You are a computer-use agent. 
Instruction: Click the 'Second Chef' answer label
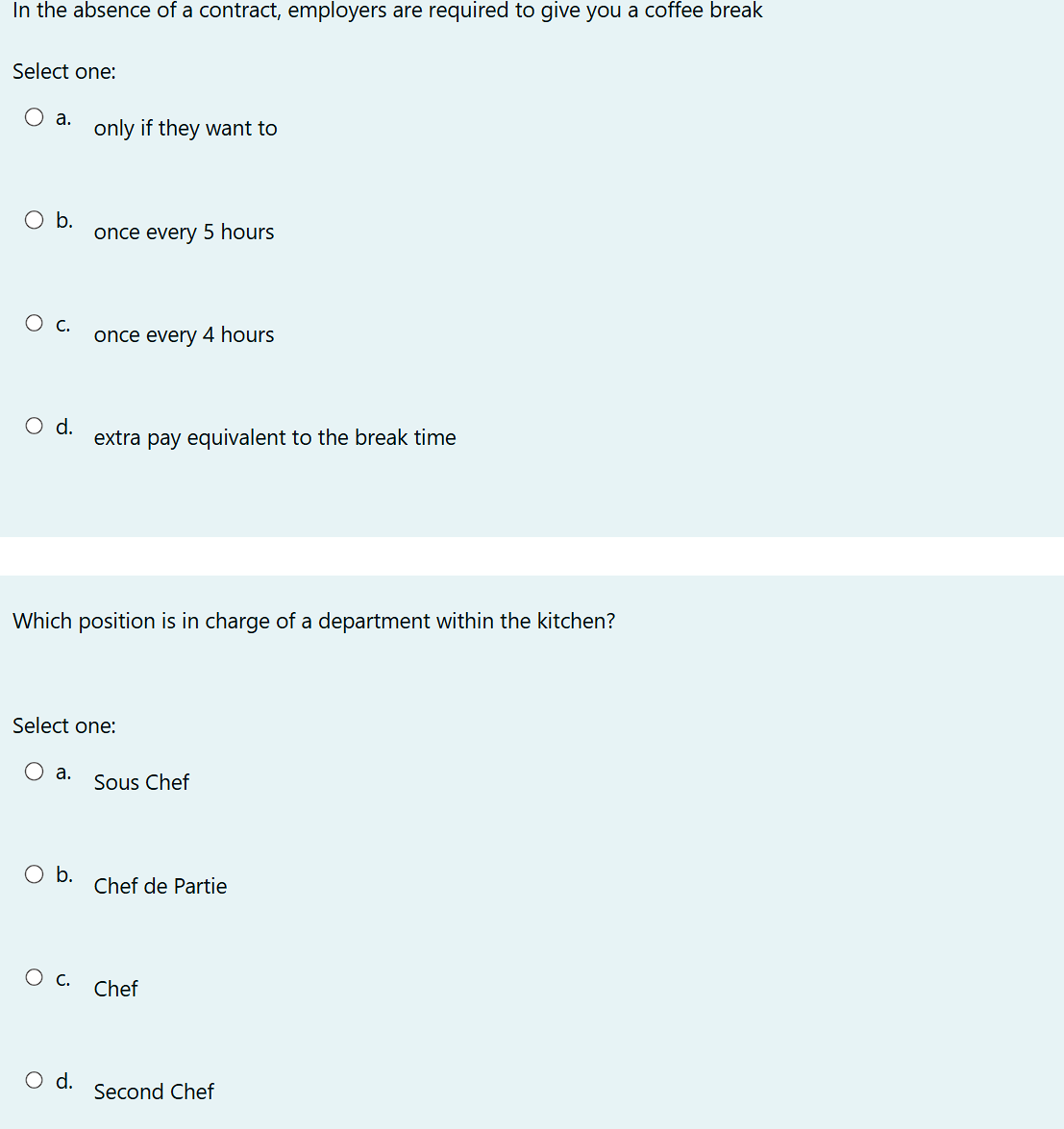click(x=154, y=1092)
